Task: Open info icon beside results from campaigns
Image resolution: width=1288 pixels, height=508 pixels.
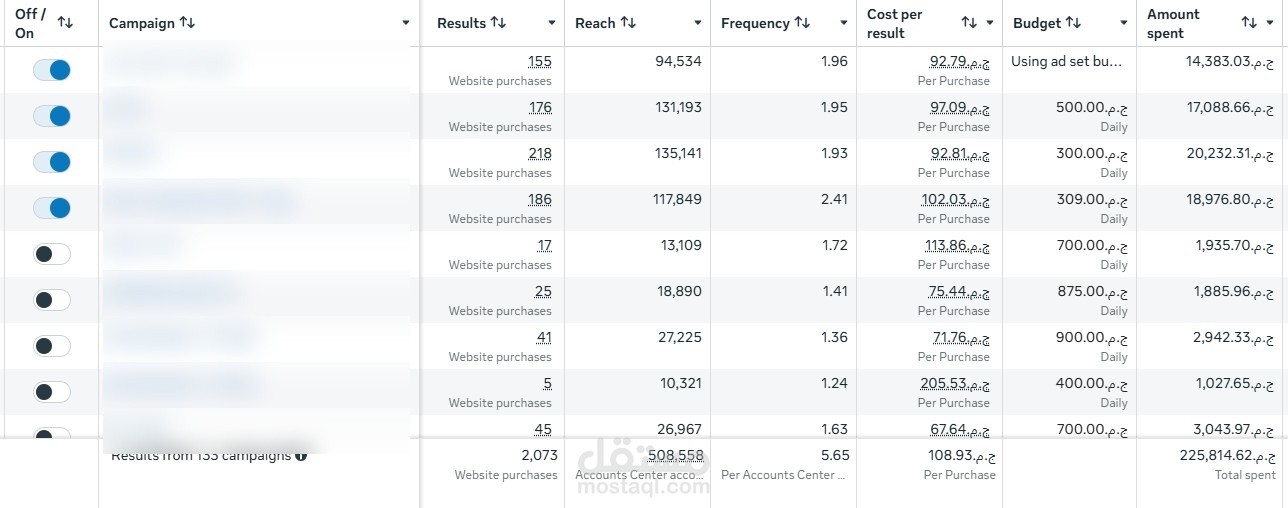Action: 301,456
